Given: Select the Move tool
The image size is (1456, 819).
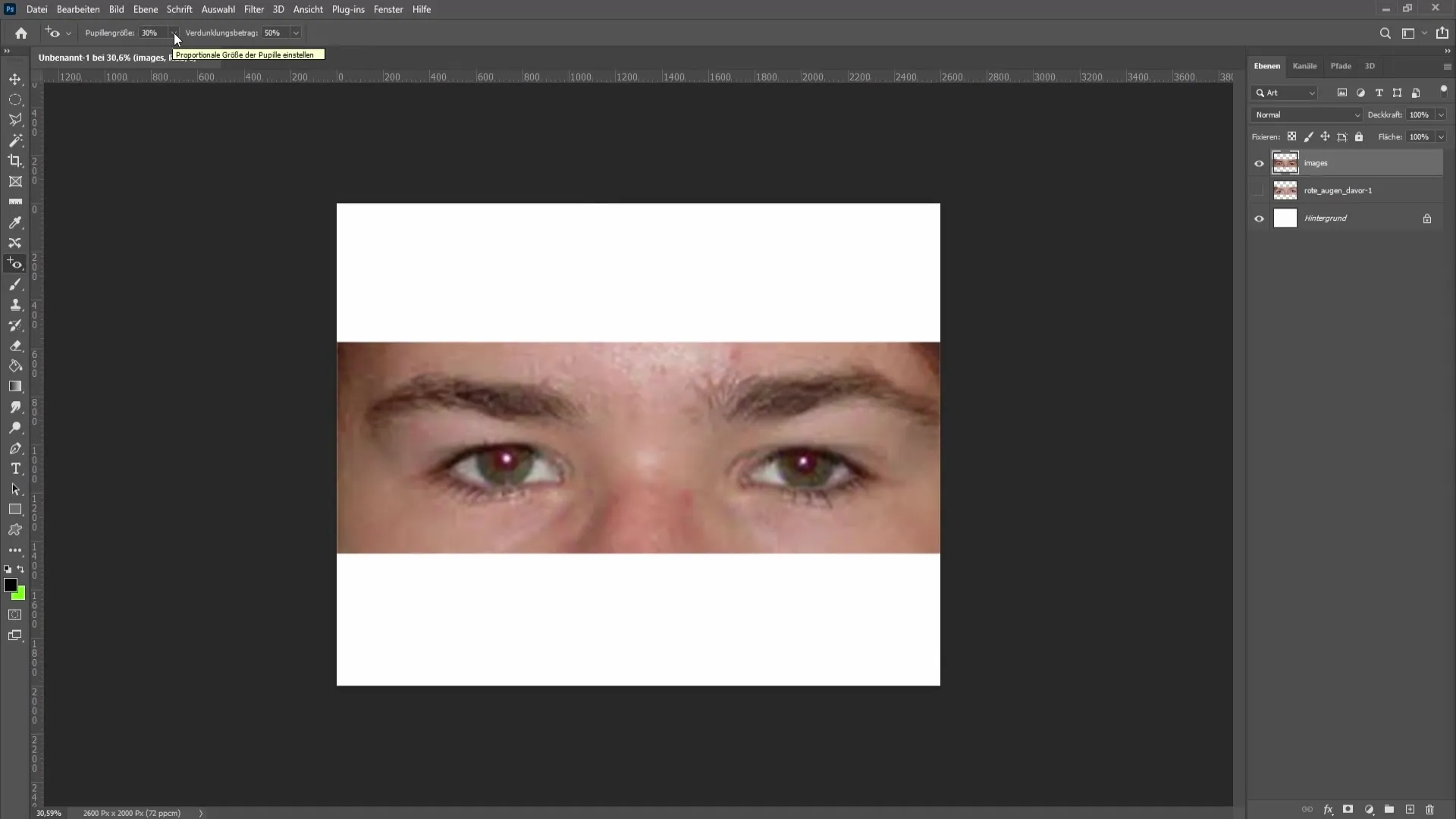Looking at the screenshot, I should point(15,78).
